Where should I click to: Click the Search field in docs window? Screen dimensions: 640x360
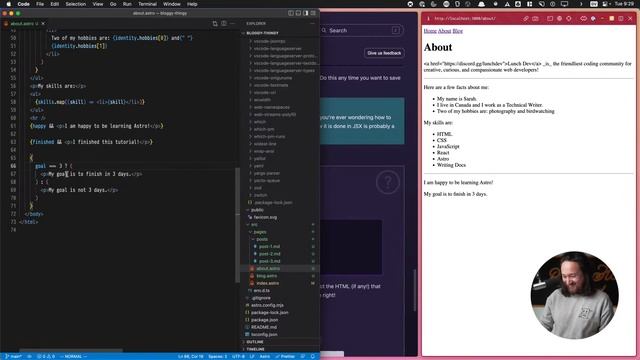tap(361, 30)
